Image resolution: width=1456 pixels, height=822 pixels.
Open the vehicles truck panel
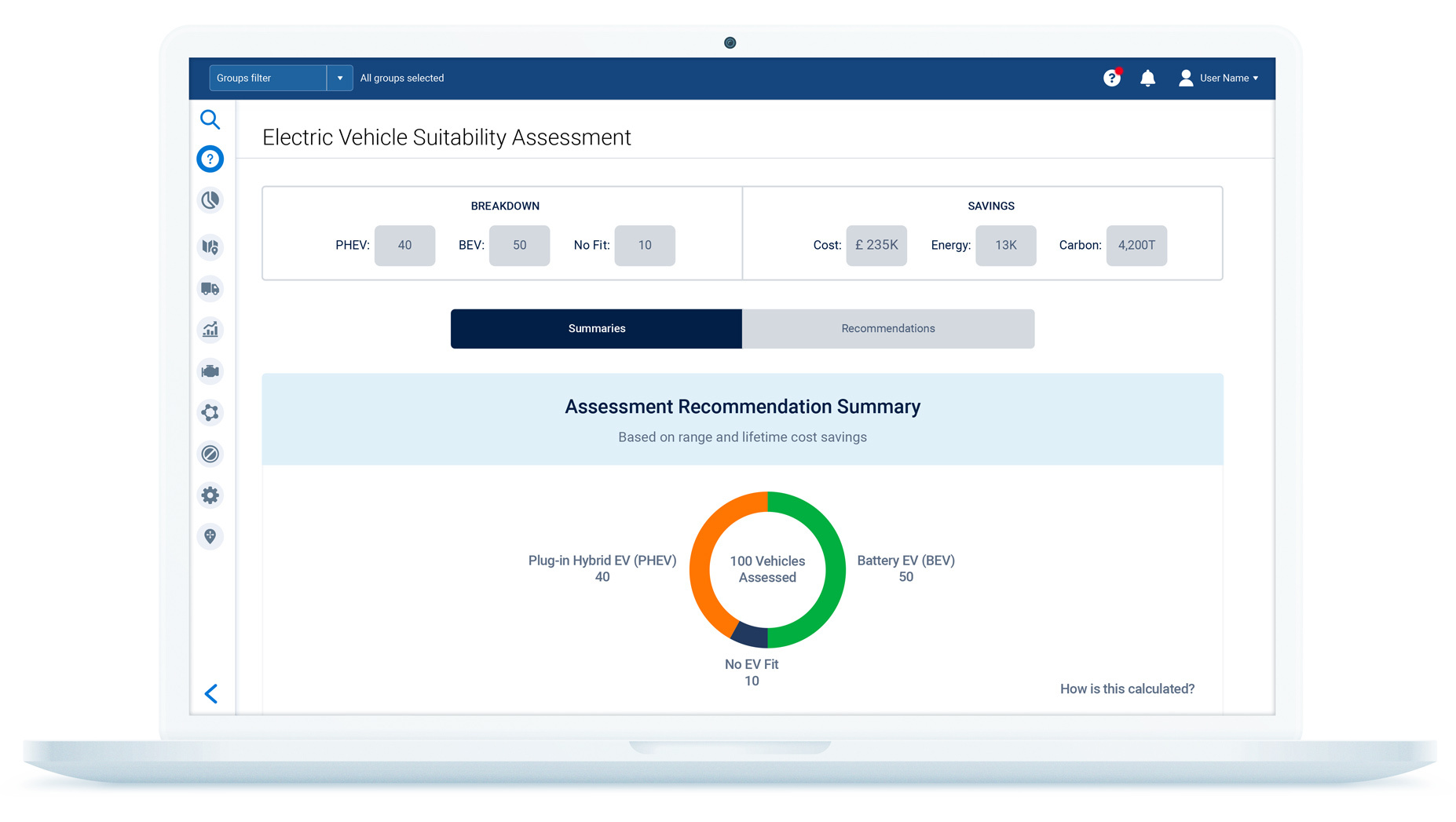point(210,289)
